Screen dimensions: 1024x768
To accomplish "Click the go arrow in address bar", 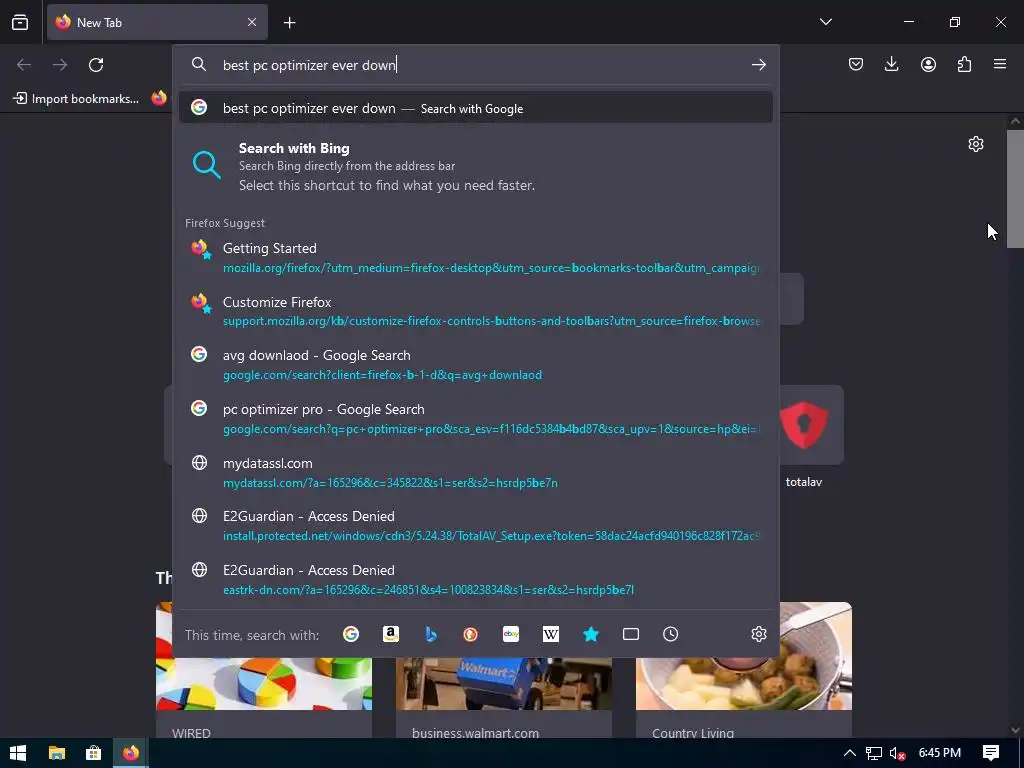I will click(x=758, y=65).
